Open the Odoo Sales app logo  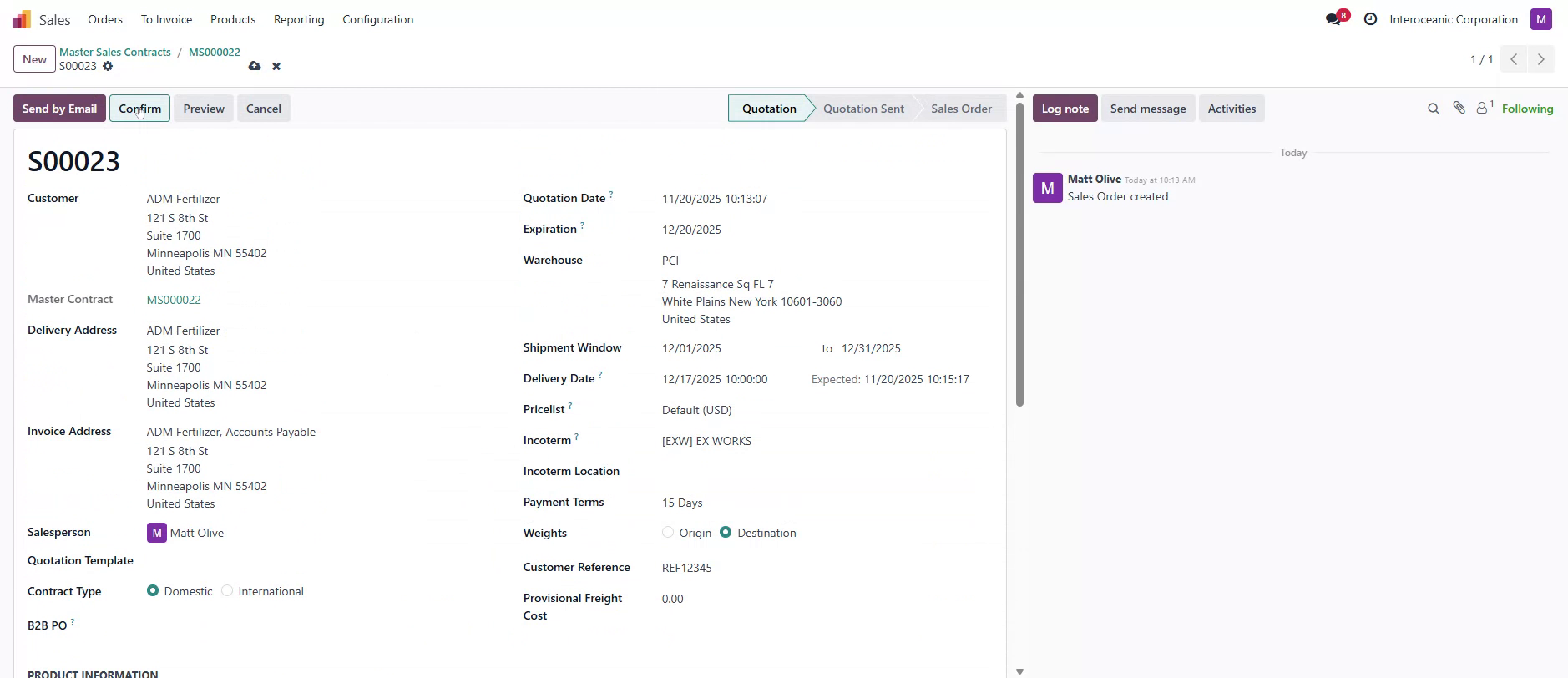point(22,19)
